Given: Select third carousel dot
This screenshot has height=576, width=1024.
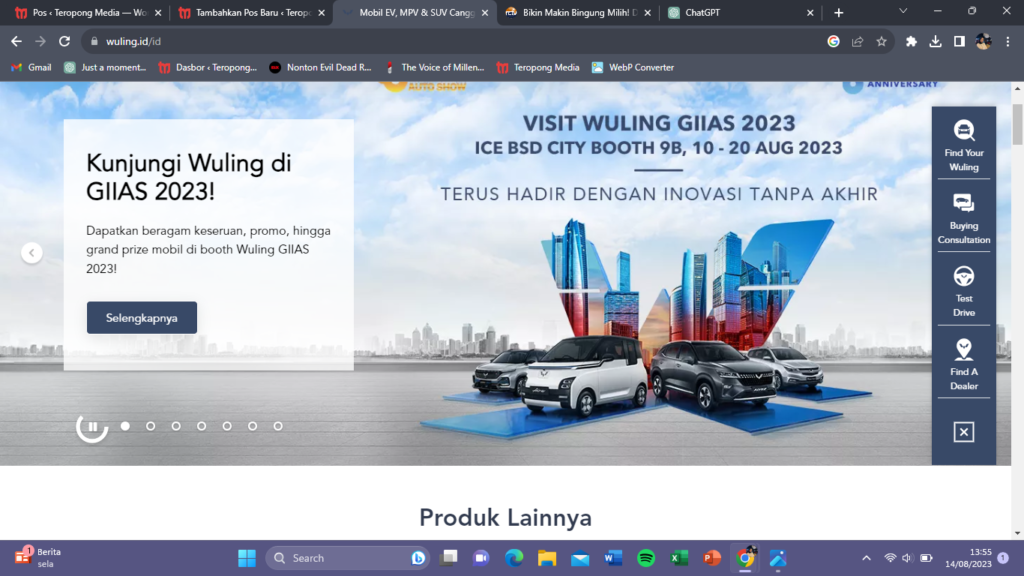Looking at the screenshot, I should [x=176, y=426].
